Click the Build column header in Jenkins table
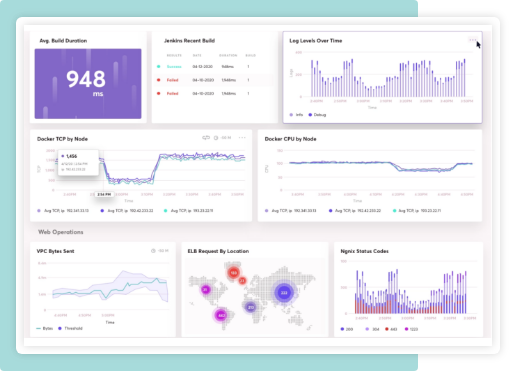 (x=250, y=55)
